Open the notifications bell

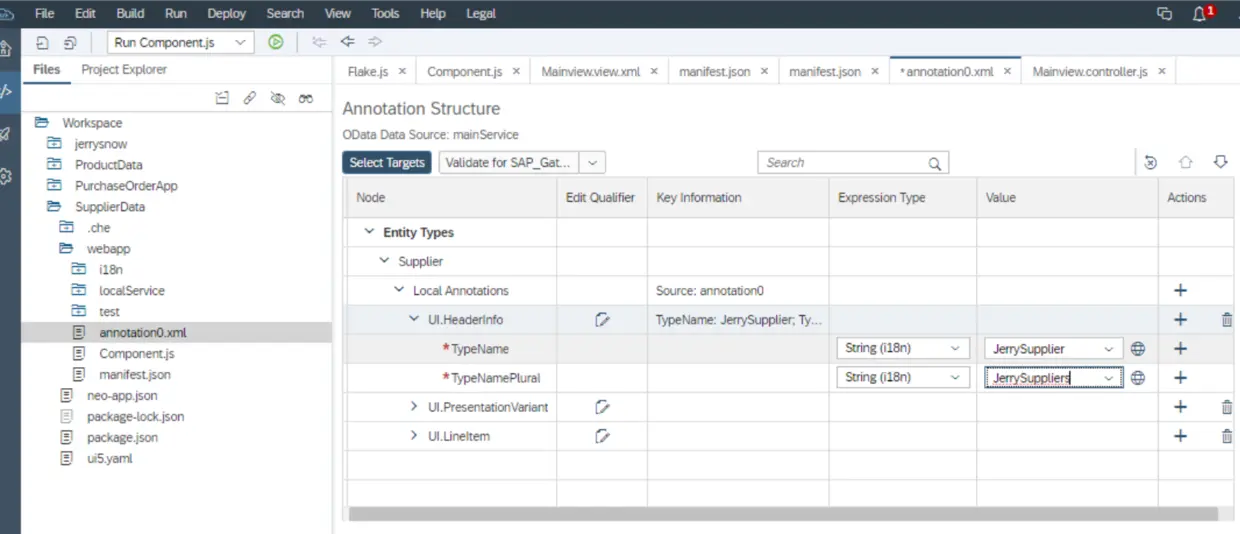click(1200, 14)
